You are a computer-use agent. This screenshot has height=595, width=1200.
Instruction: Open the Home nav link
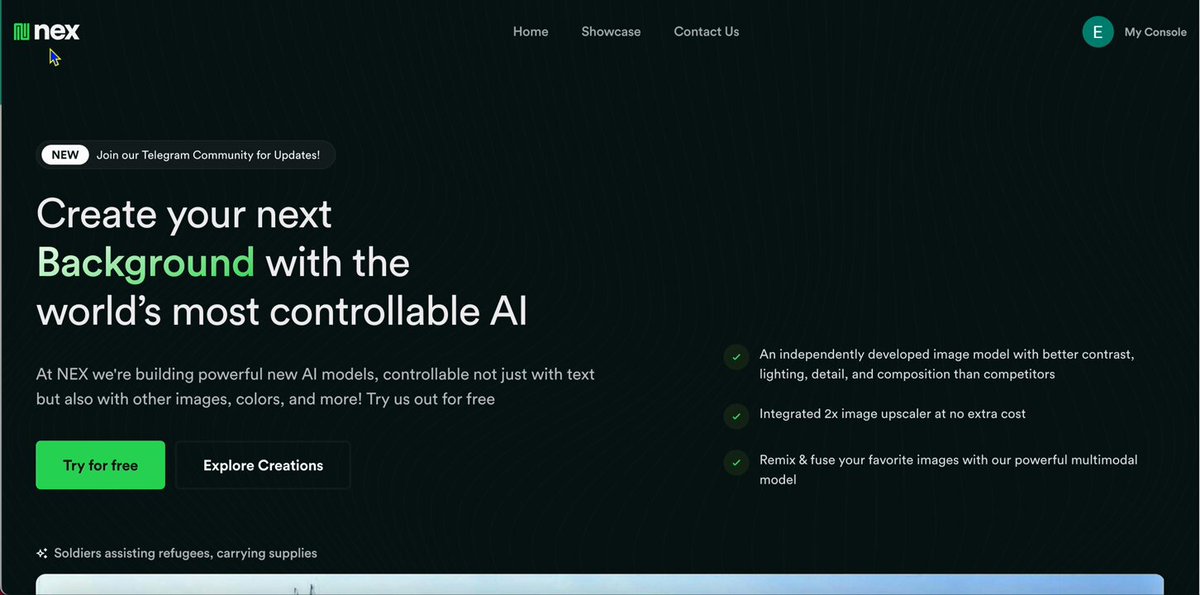tap(530, 32)
